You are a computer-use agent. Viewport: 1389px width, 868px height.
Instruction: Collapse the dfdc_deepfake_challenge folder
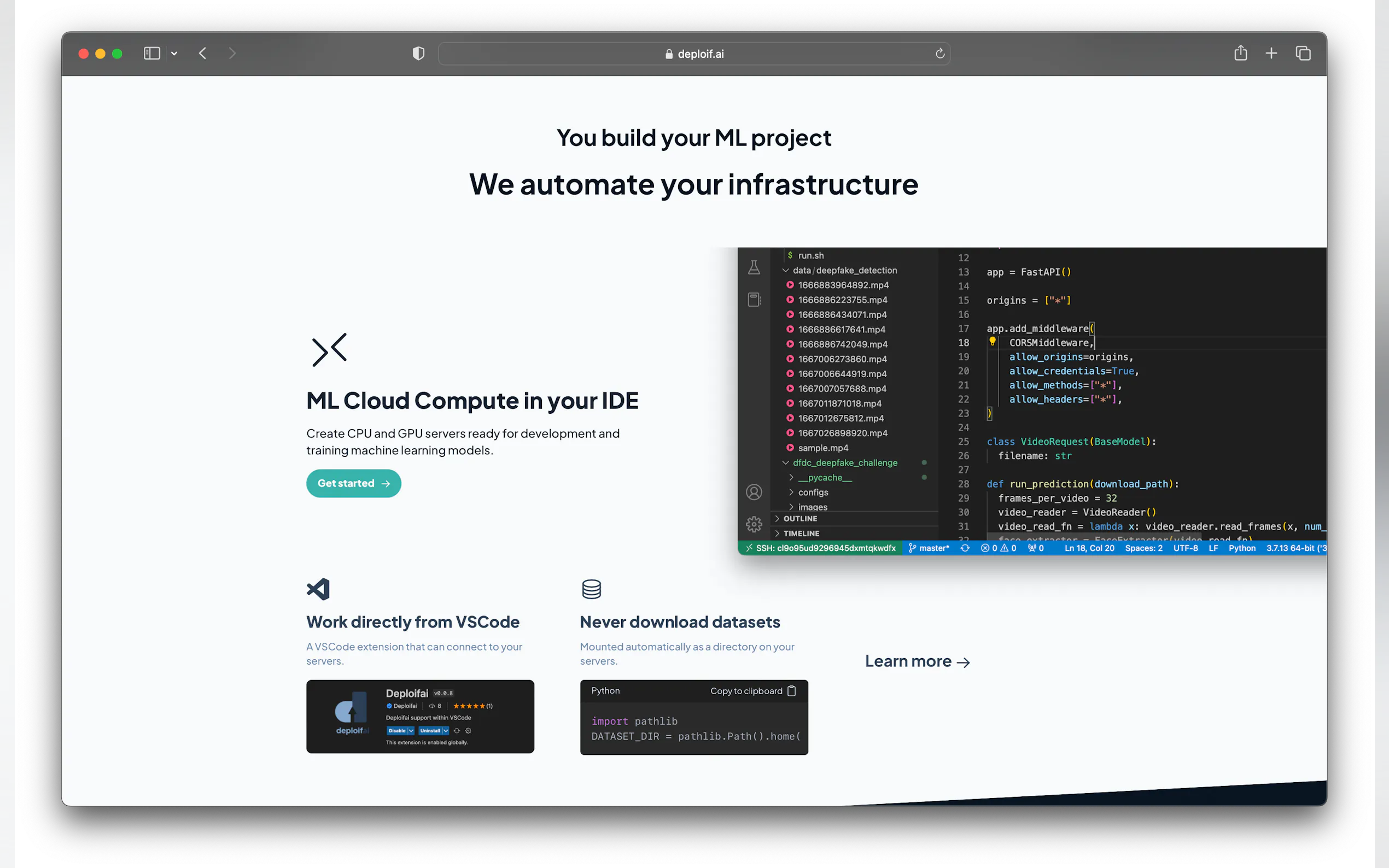pos(844,463)
